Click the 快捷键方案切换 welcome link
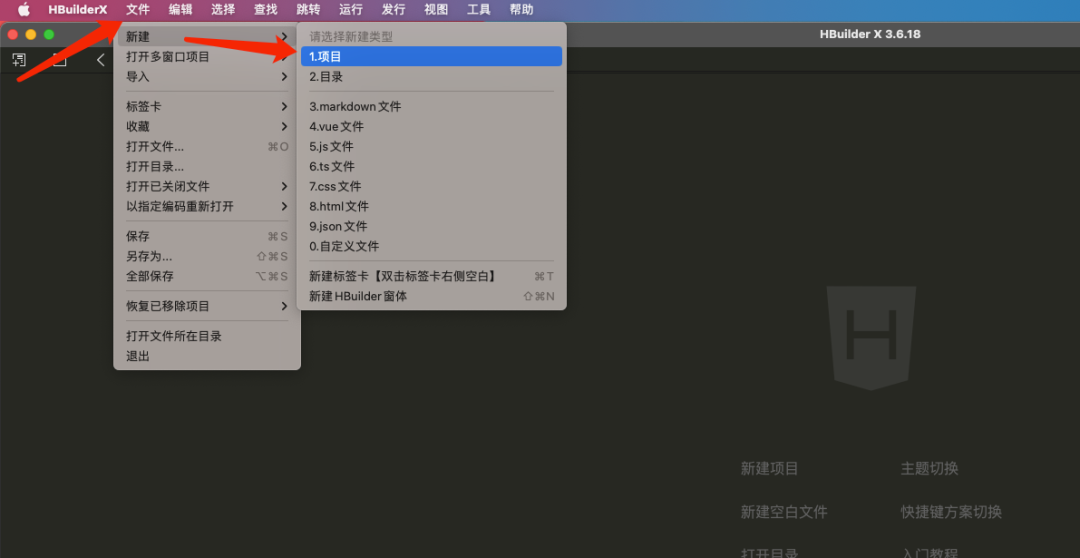 [951, 513]
